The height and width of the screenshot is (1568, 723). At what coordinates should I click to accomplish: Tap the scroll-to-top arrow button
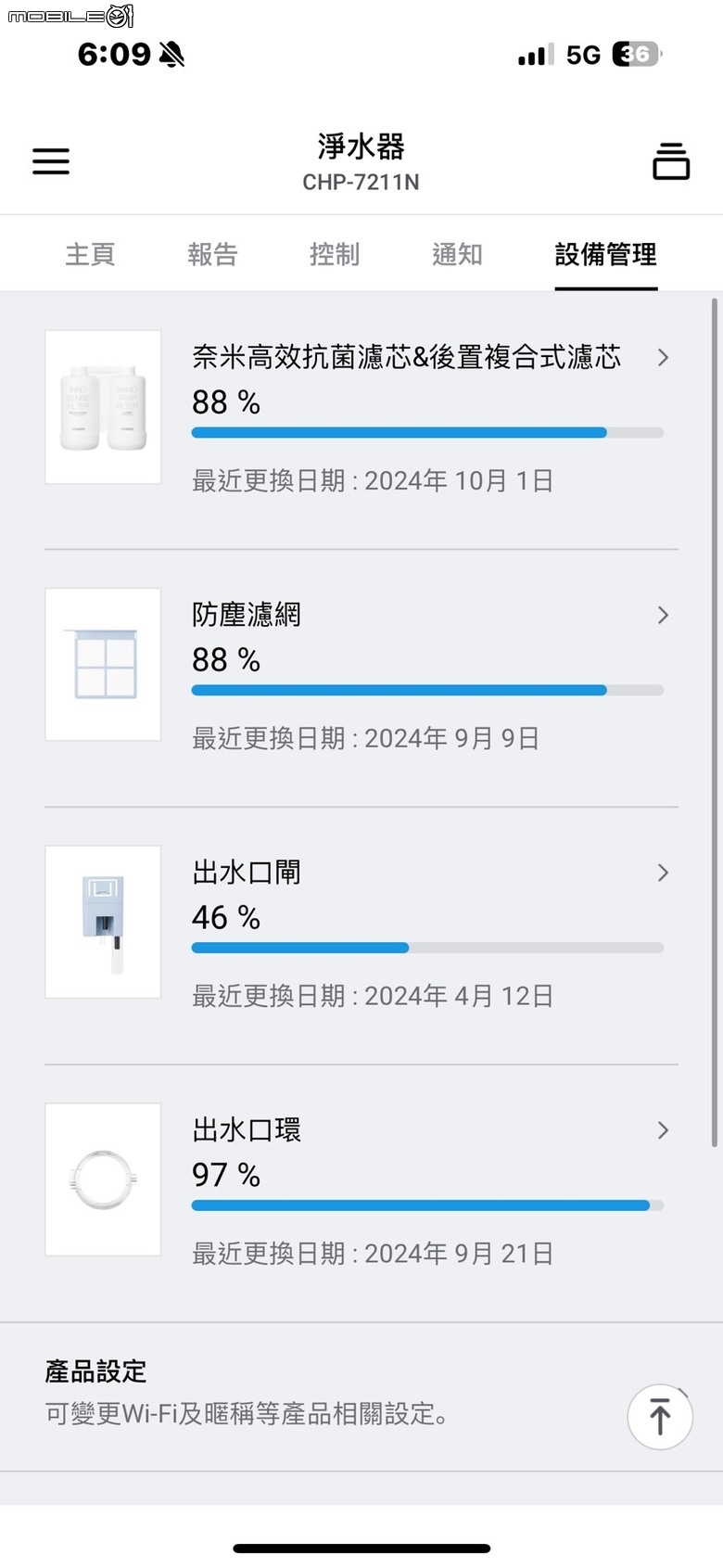(660, 1417)
